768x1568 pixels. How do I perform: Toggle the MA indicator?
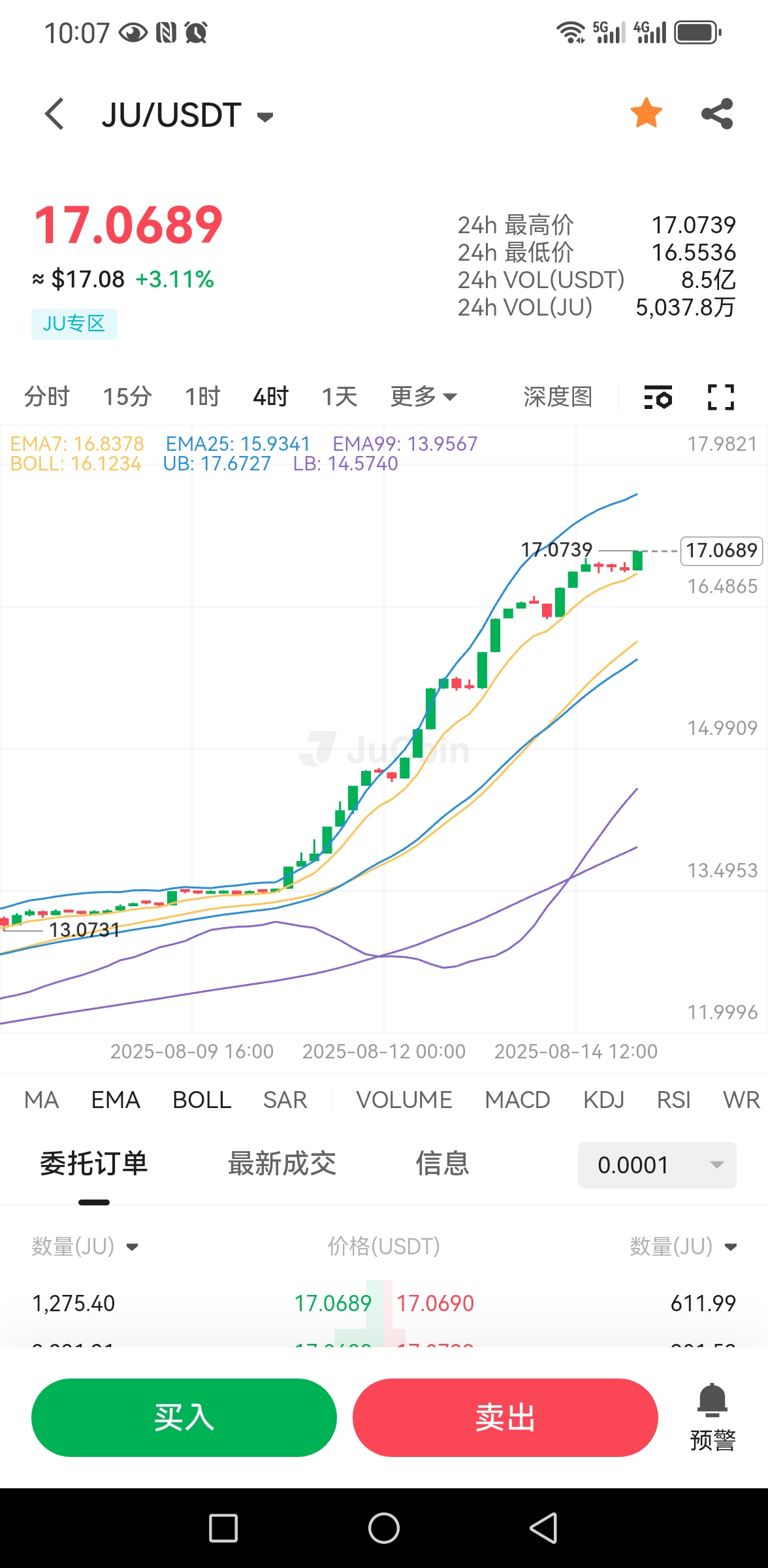(42, 1100)
